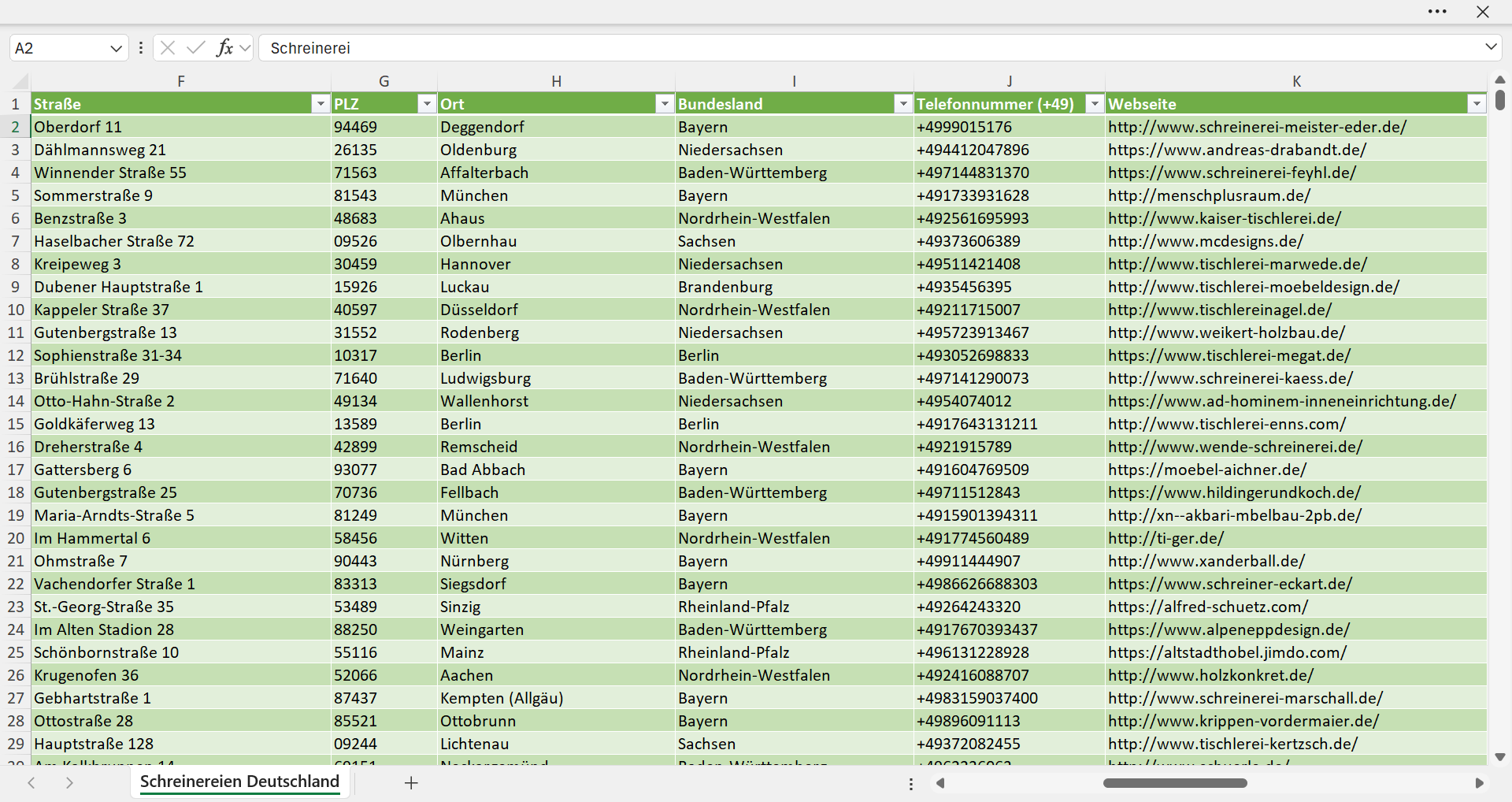Select column K header

point(1296,80)
